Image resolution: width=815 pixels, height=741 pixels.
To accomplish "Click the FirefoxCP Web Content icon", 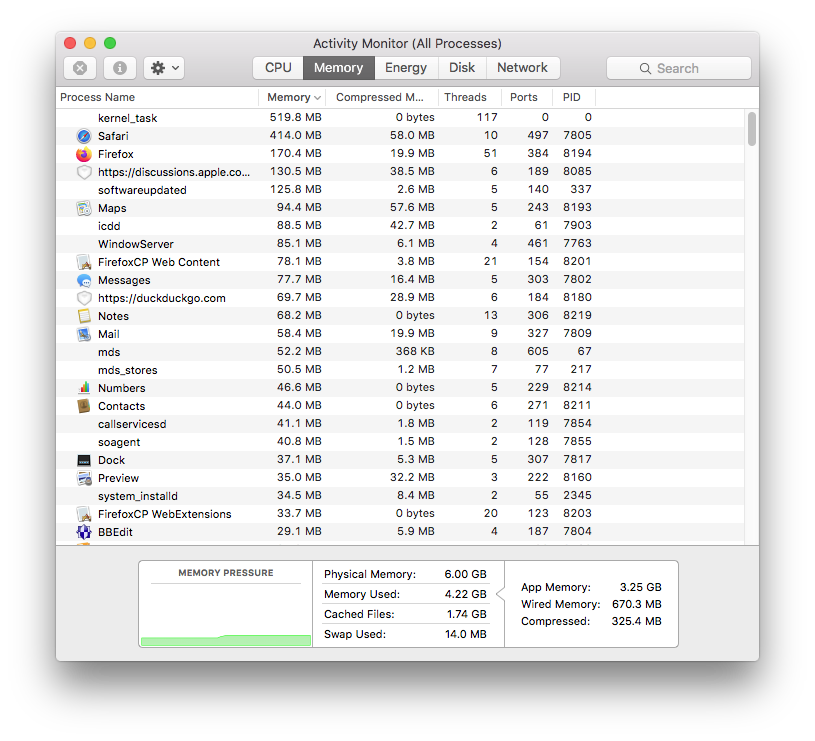I will pyautogui.click(x=84, y=262).
